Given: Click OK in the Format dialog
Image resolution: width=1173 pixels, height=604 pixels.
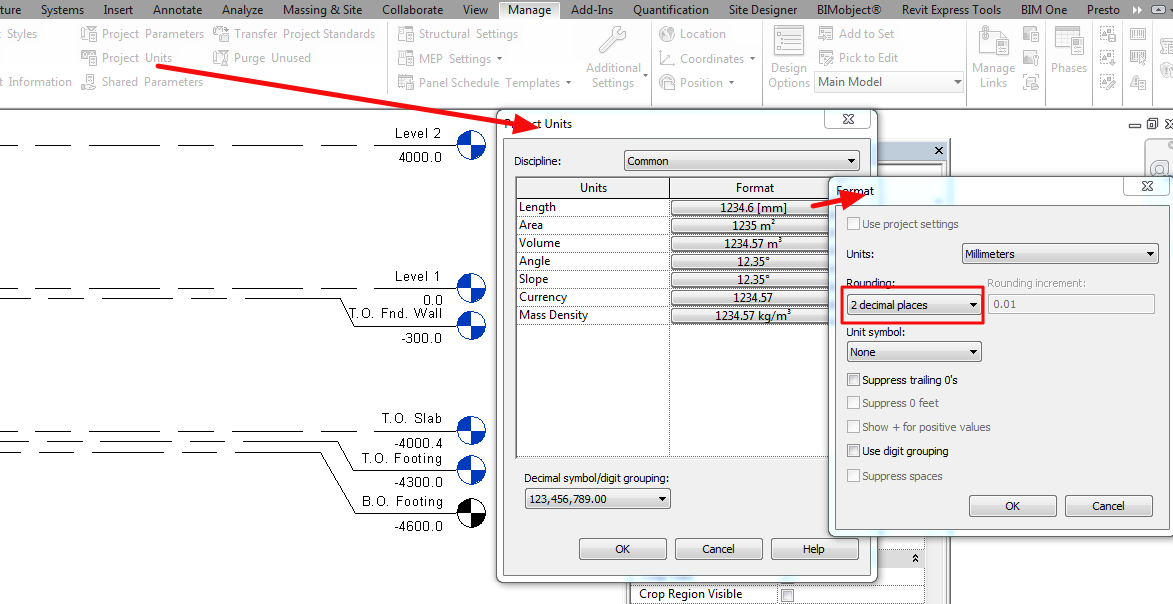Looking at the screenshot, I should (x=1012, y=506).
